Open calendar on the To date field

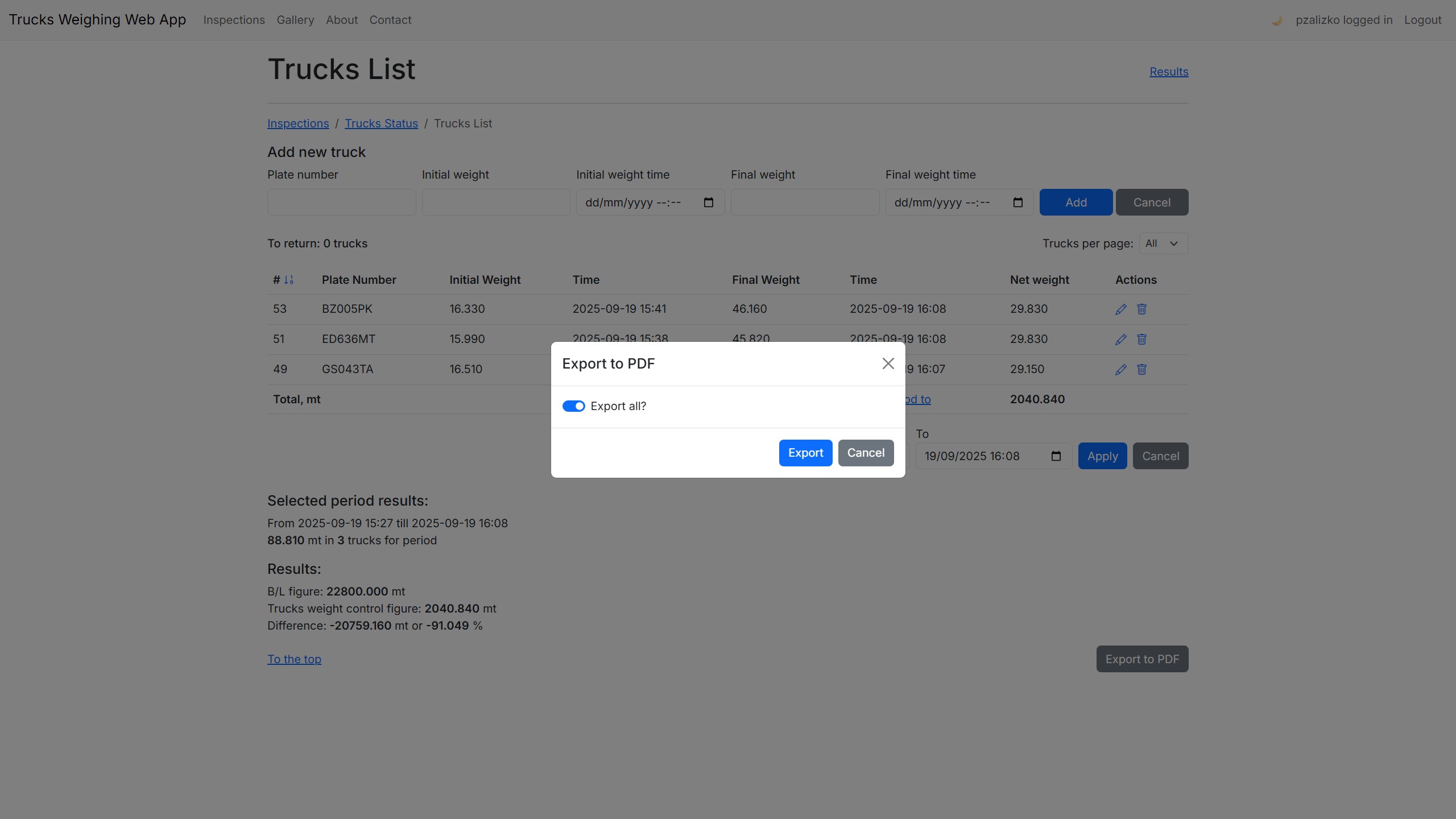1056,456
